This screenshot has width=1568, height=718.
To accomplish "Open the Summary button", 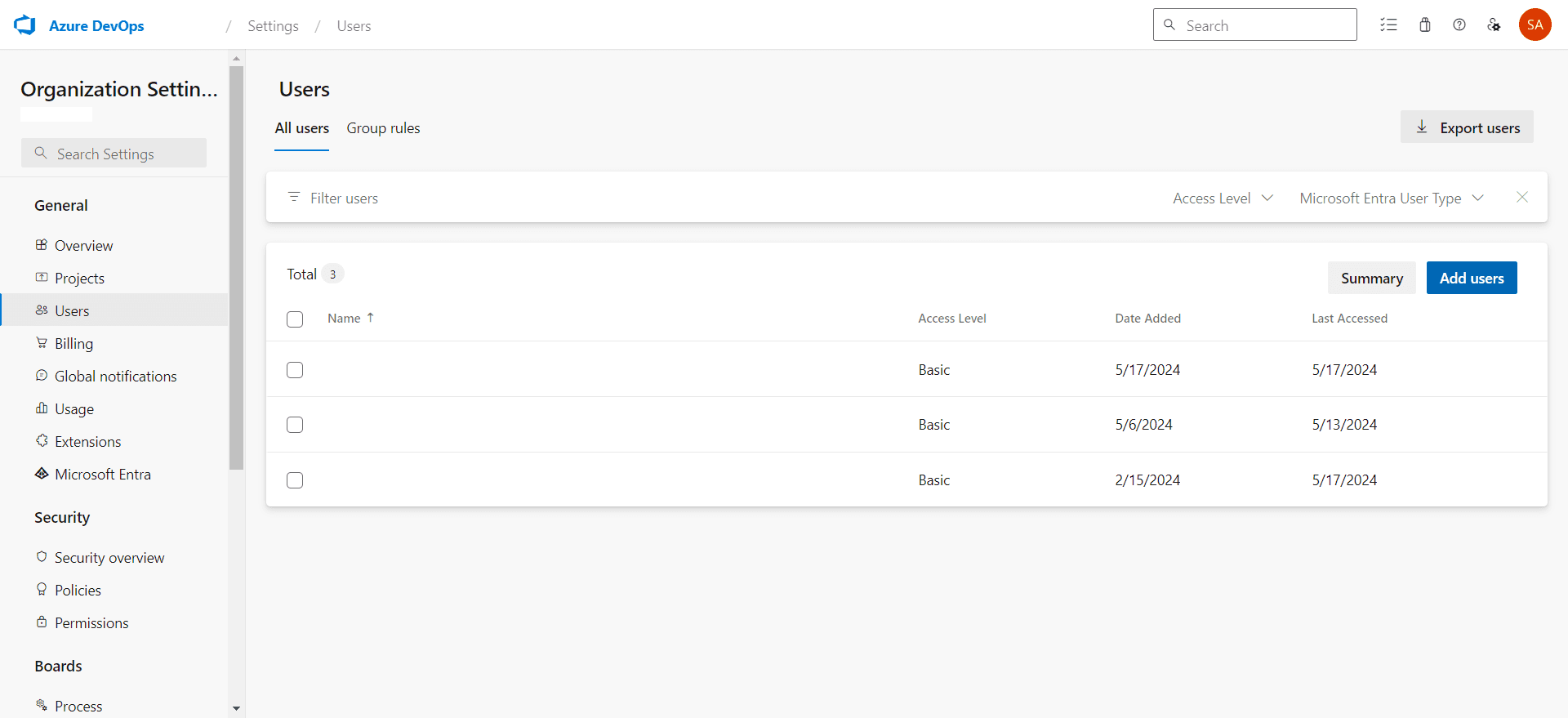I will 1371,279.
